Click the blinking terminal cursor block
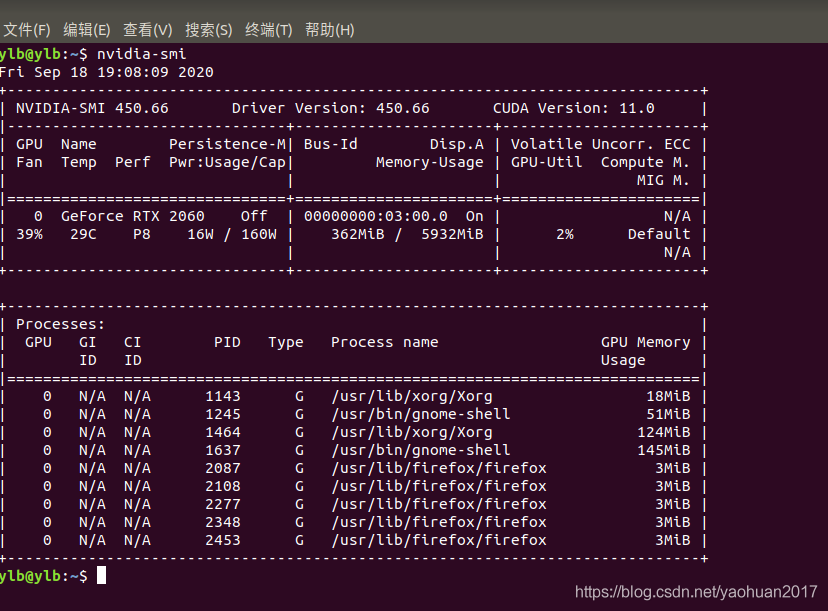Viewport: 828px width, 611px height. point(103,575)
